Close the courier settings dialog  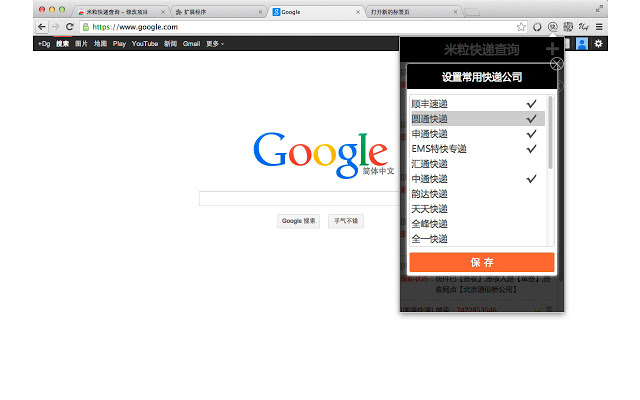coord(557,64)
